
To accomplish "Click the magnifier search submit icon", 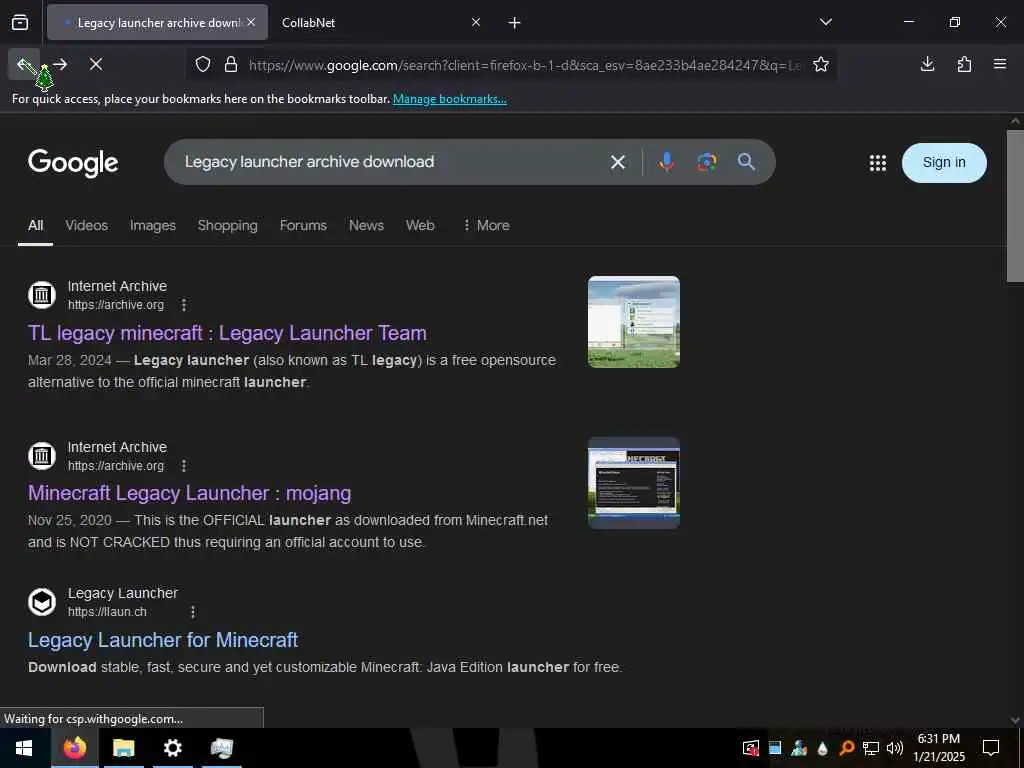I will point(746,162).
